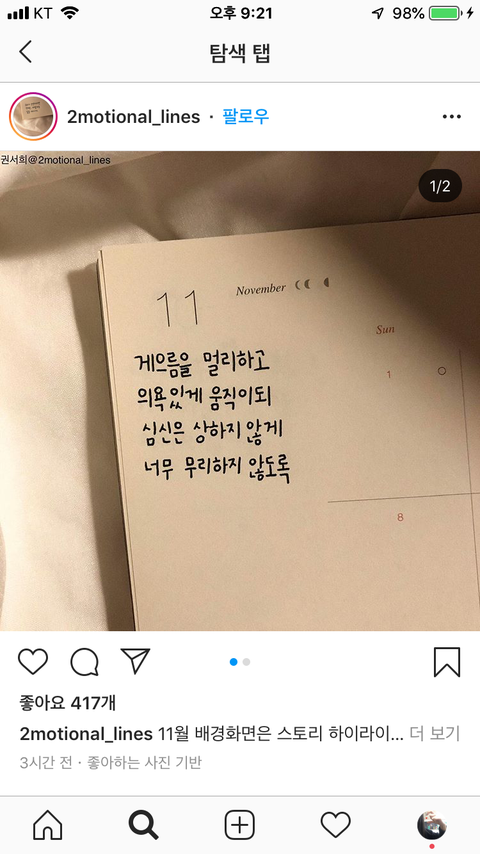Image resolution: width=480 pixels, height=854 pixels.
Task: Open the 2motional_lines username in header
Action: click(x=133, y=117)
